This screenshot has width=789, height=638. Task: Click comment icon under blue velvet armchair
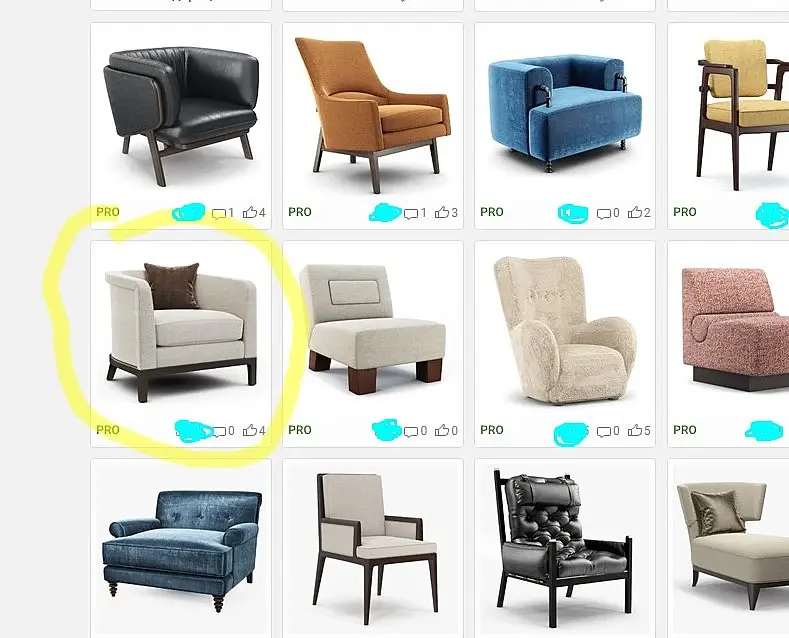point(603,213)
